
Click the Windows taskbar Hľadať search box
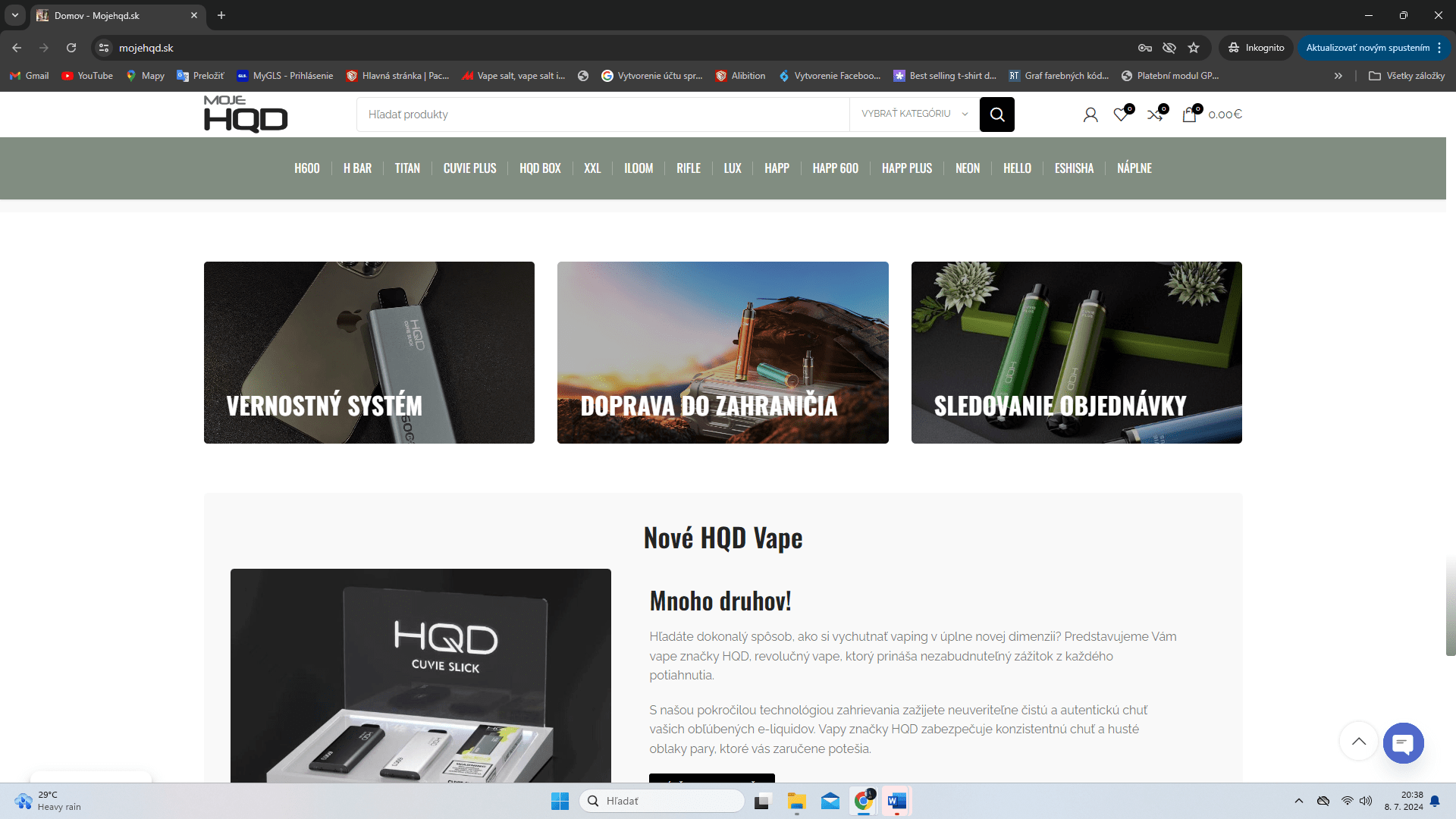[662, 801]
